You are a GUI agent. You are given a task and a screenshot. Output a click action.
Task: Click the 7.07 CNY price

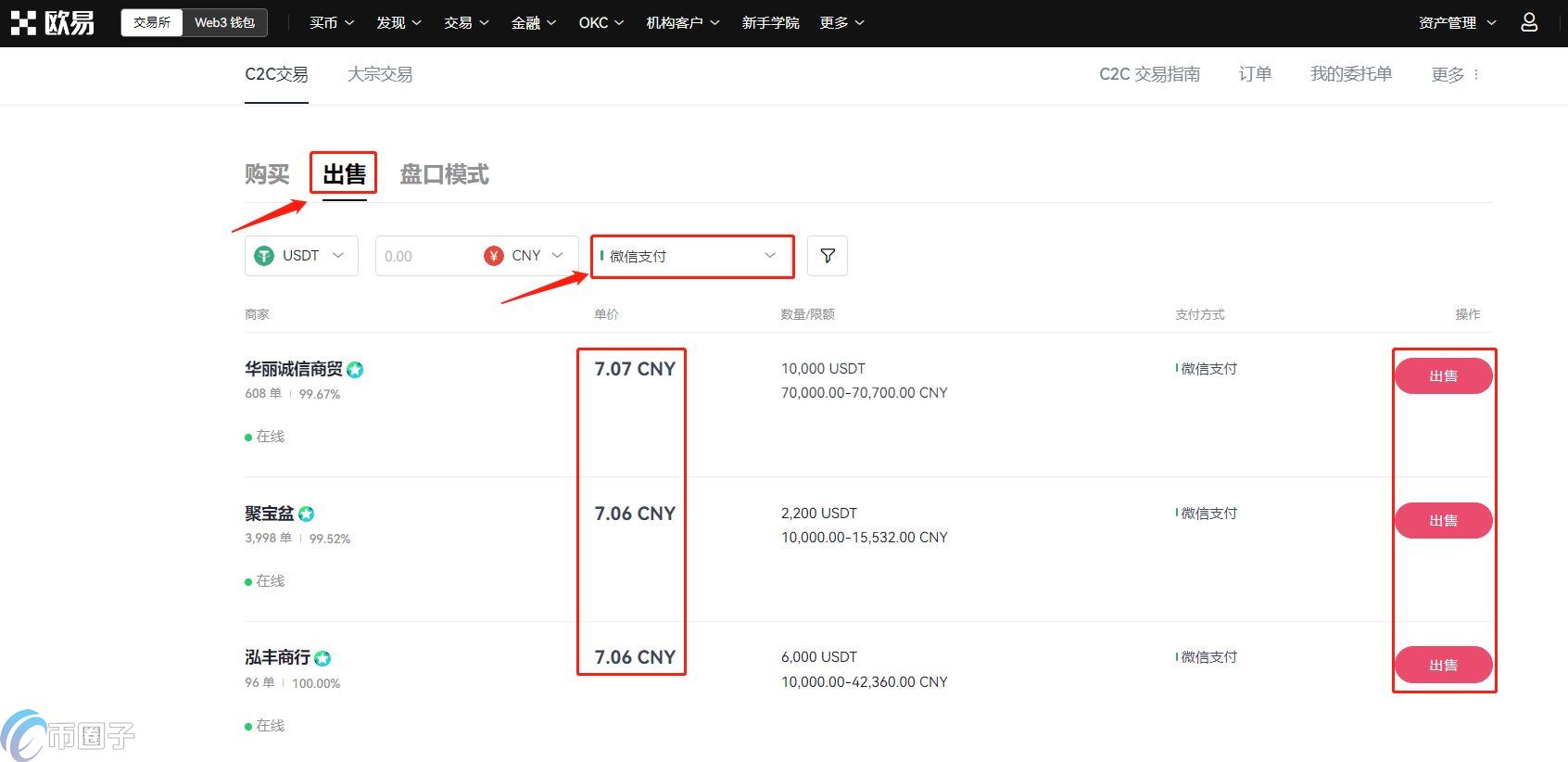tap(635, 369)
